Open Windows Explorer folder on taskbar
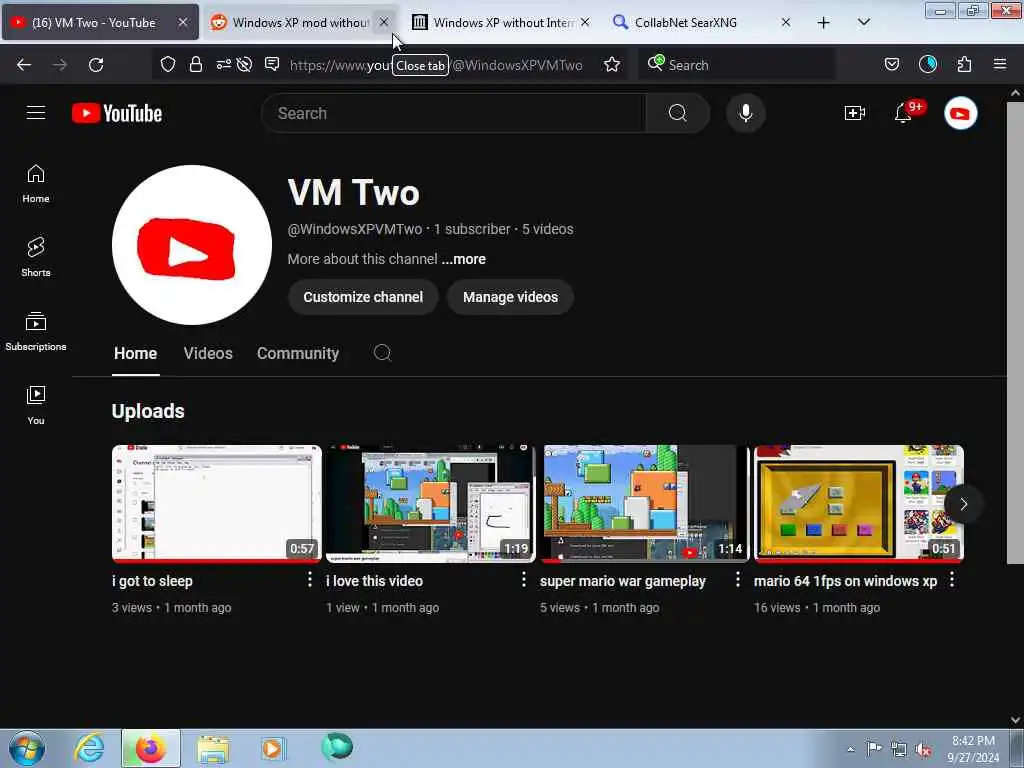 tap(213, 749)
